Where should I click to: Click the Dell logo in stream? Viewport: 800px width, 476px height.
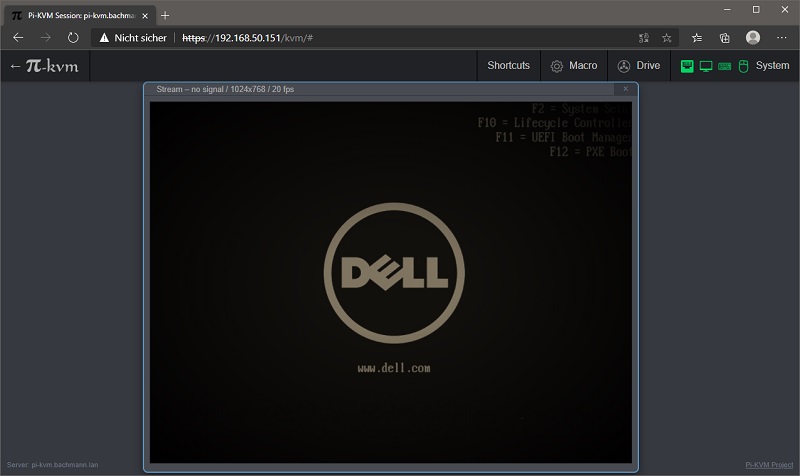pyautogui.click(x=394, y=273)
